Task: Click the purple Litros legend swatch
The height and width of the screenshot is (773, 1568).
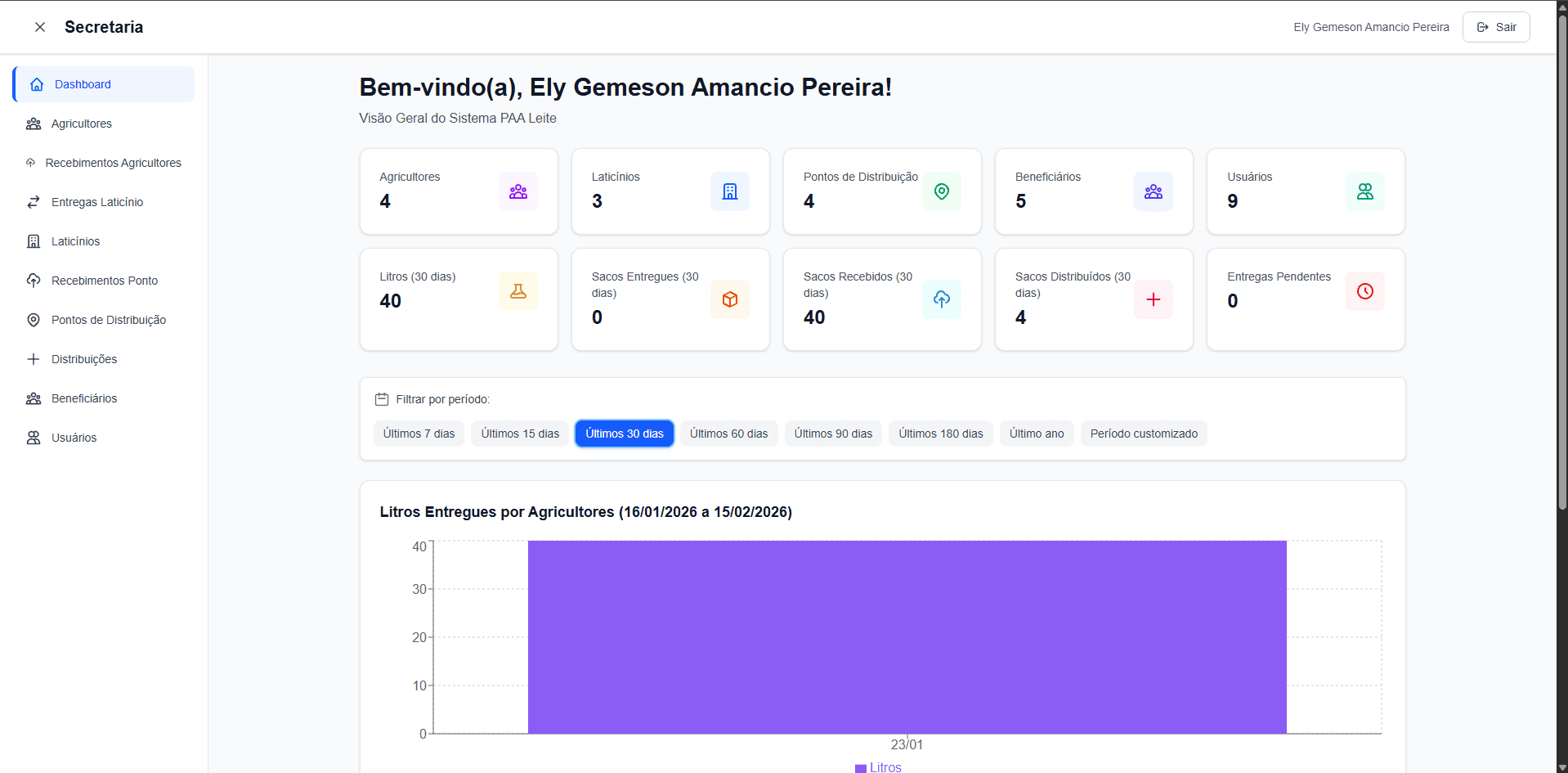Action: (860, 768)
